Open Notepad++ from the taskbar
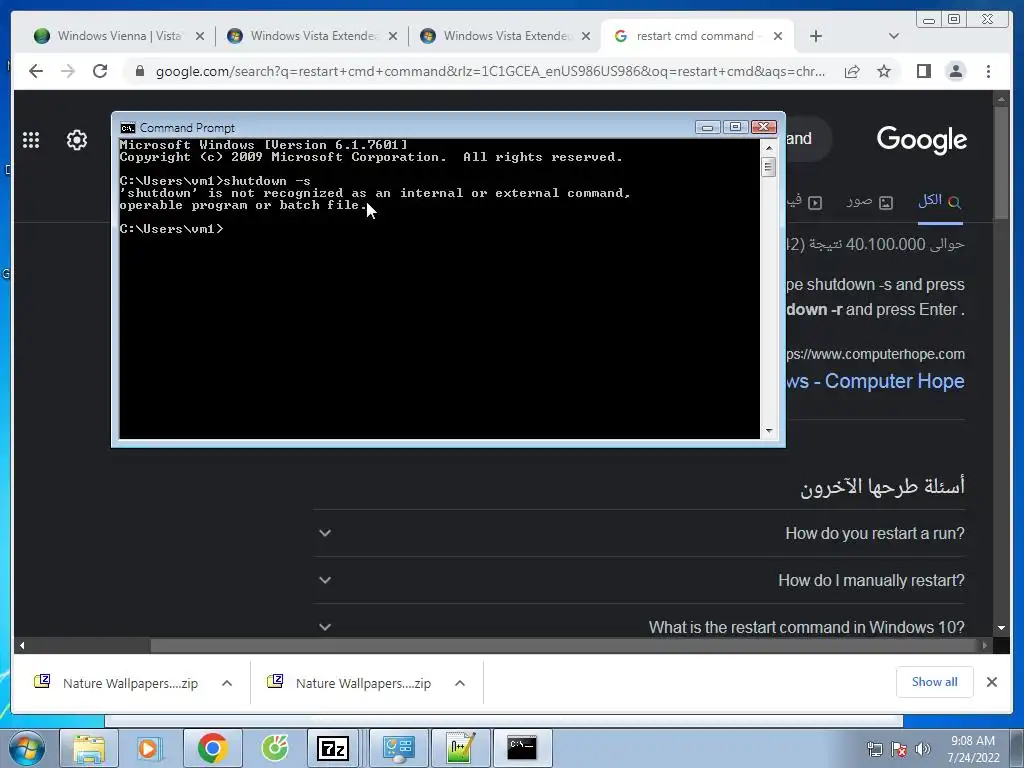This screenshot has width=1024, height=768. pos(460,748)
